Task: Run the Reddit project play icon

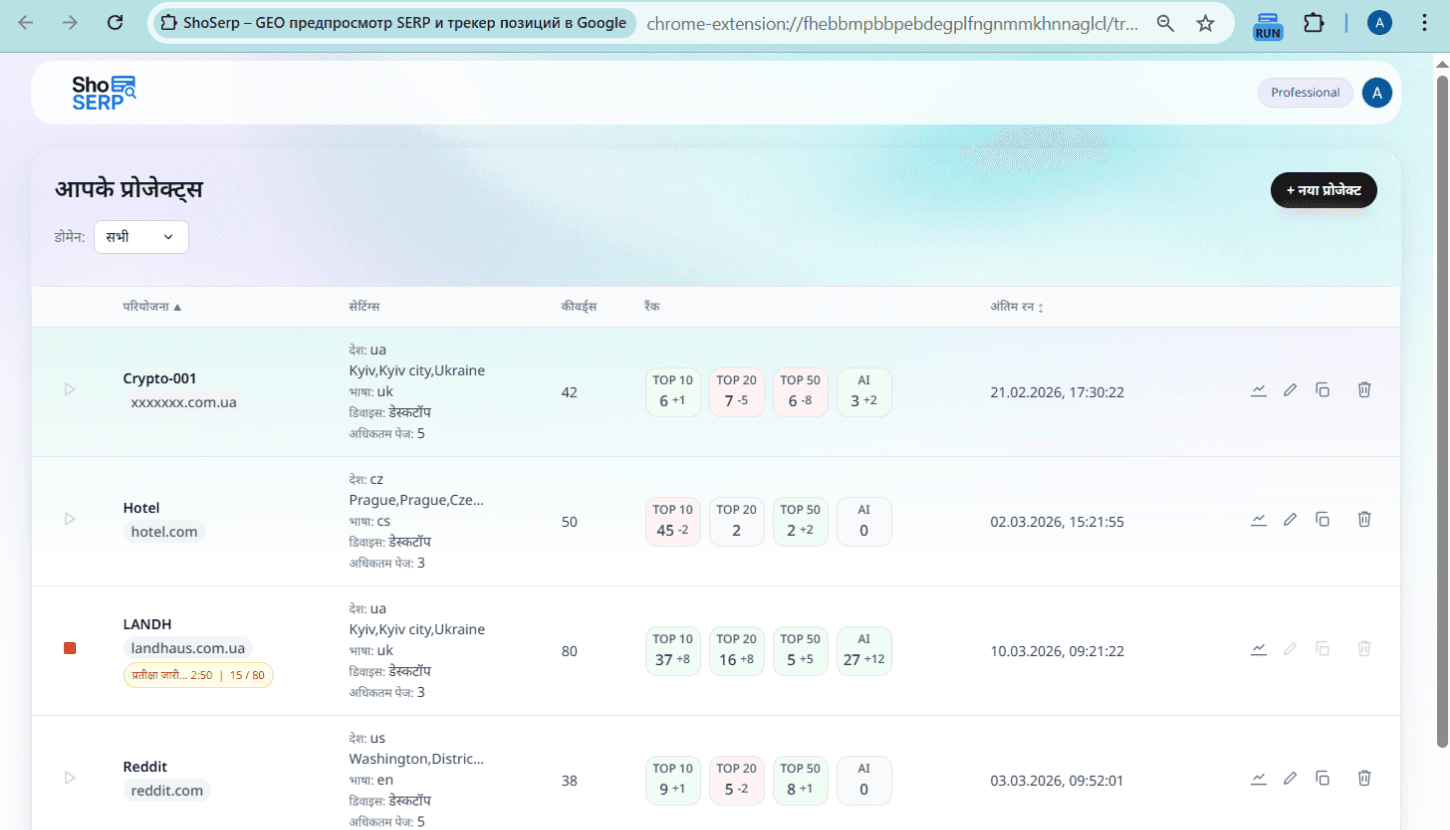Action: (x=69, y=777)
